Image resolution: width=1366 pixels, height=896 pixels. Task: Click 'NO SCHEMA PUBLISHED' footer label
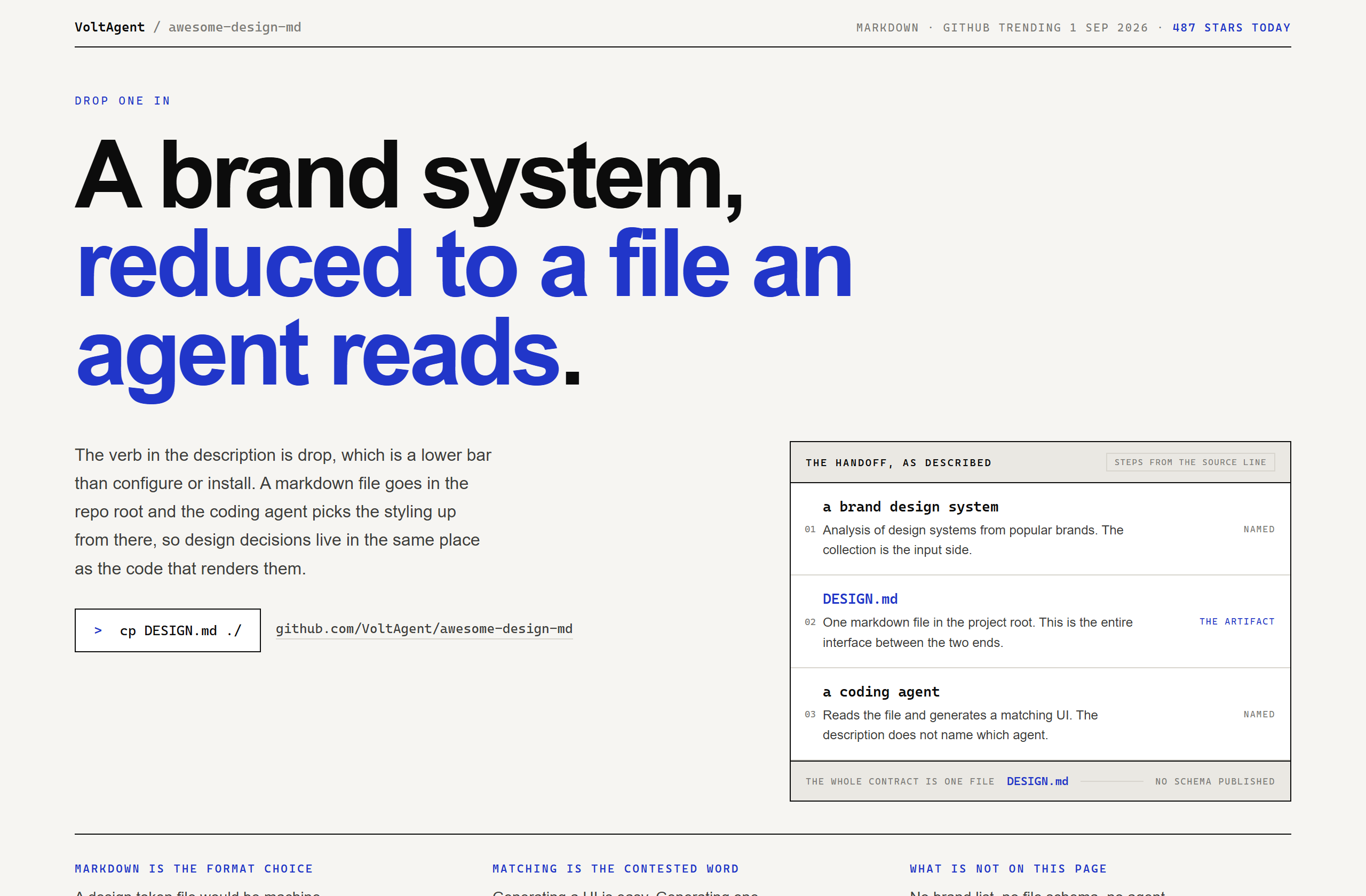pos(1214,781)
